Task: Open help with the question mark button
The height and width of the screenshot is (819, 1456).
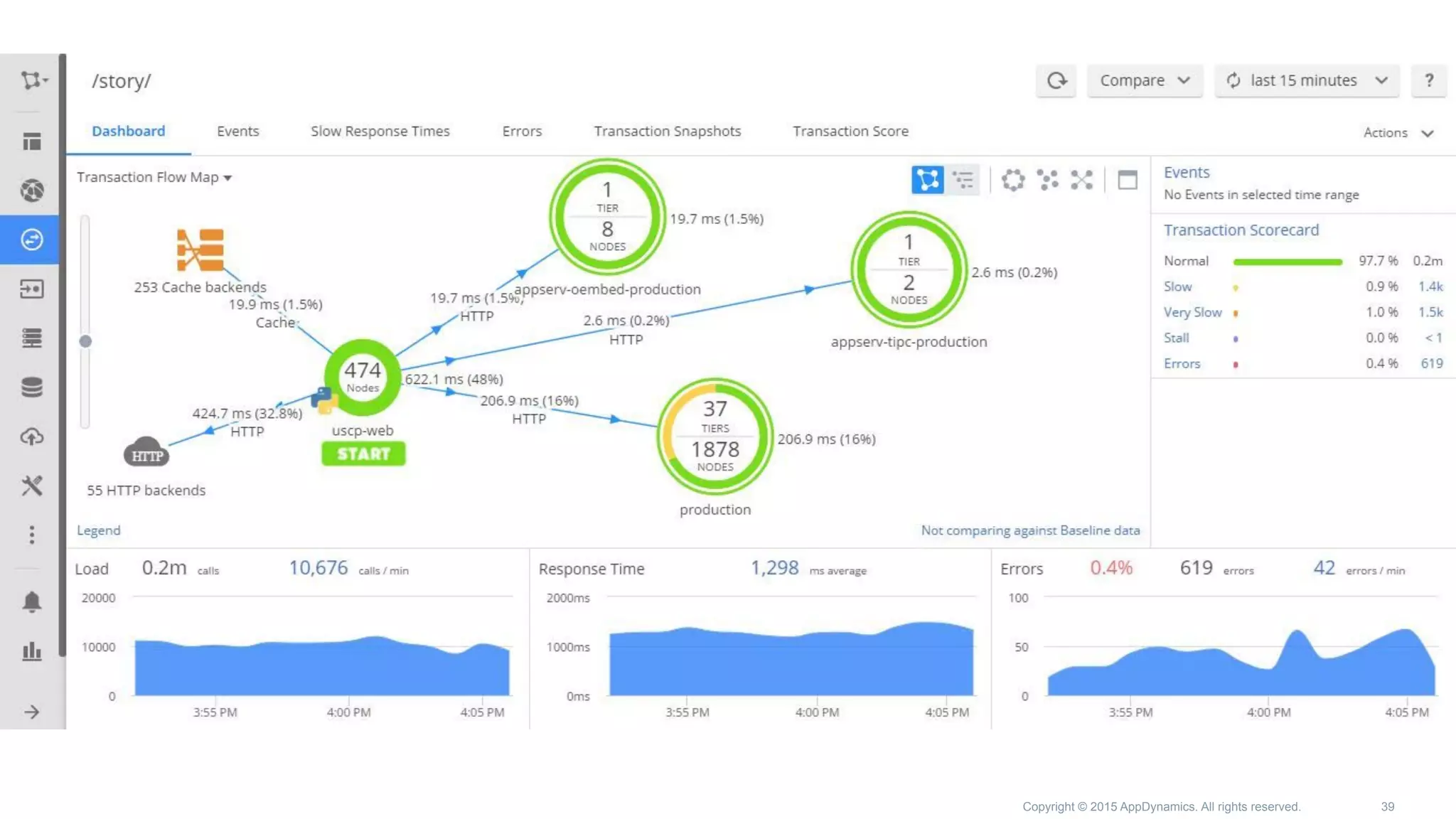Action: [x=1428, y=80]
